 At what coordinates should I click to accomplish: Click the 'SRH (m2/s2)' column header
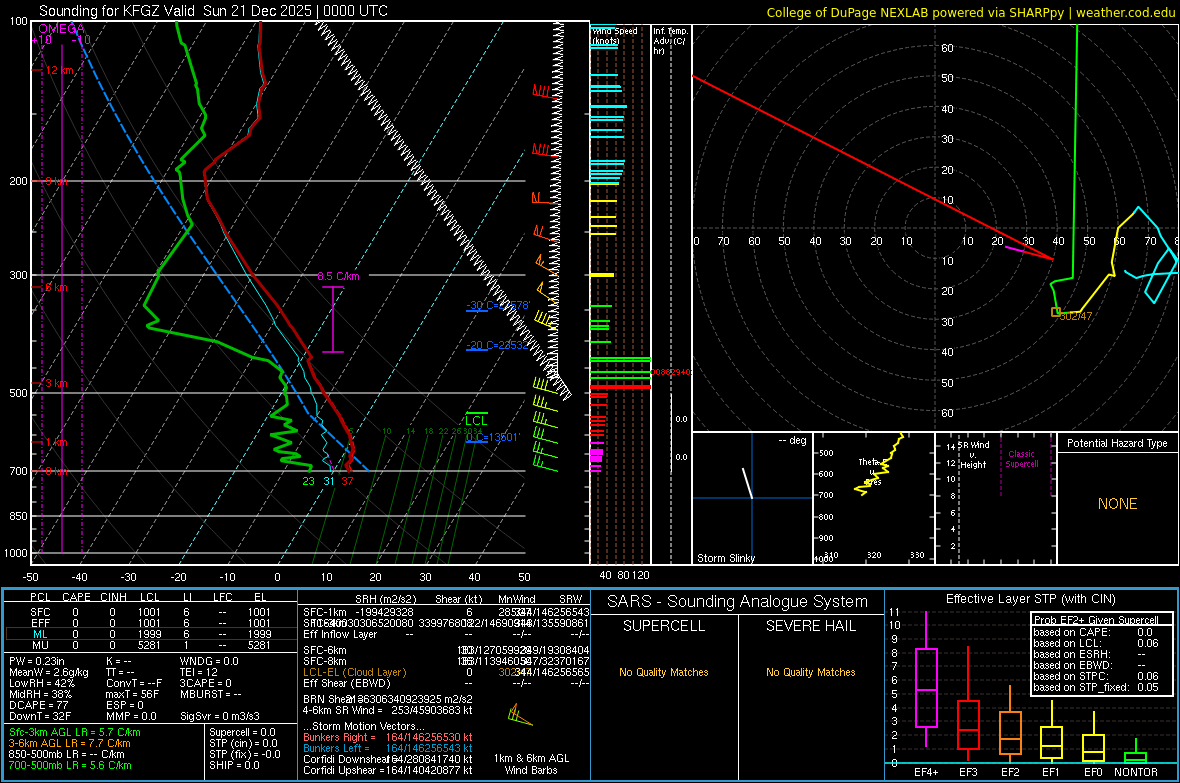pyautogui.click(x=388, y=599)
